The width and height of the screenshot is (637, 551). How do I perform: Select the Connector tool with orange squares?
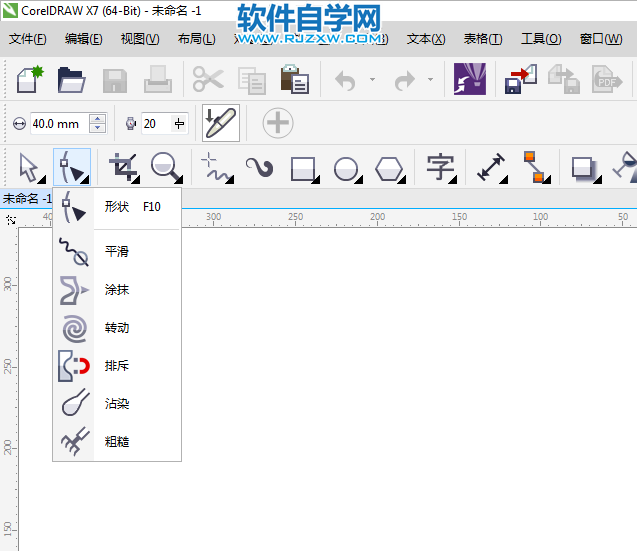point(536,167)
